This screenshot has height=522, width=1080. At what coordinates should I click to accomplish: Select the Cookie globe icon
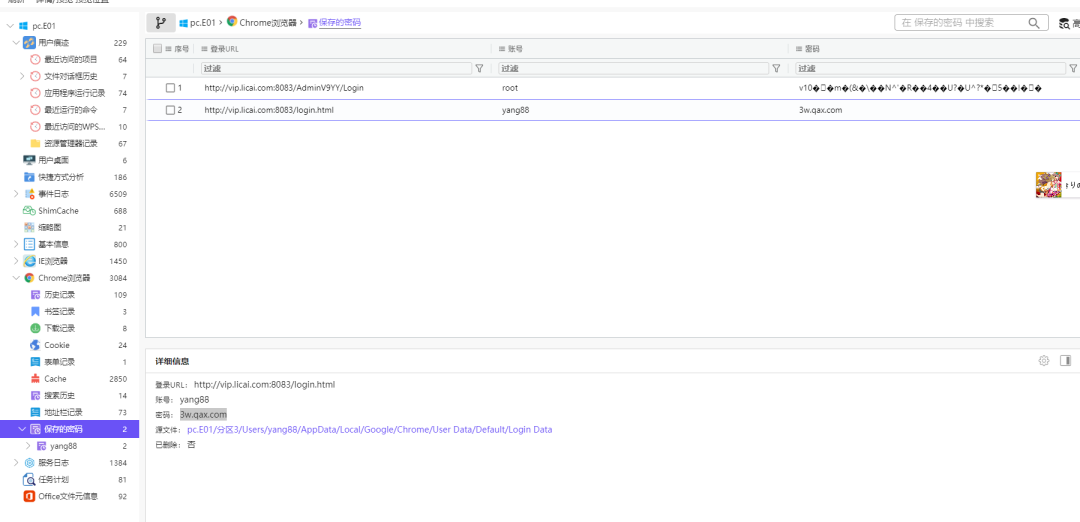pos(35,345)
